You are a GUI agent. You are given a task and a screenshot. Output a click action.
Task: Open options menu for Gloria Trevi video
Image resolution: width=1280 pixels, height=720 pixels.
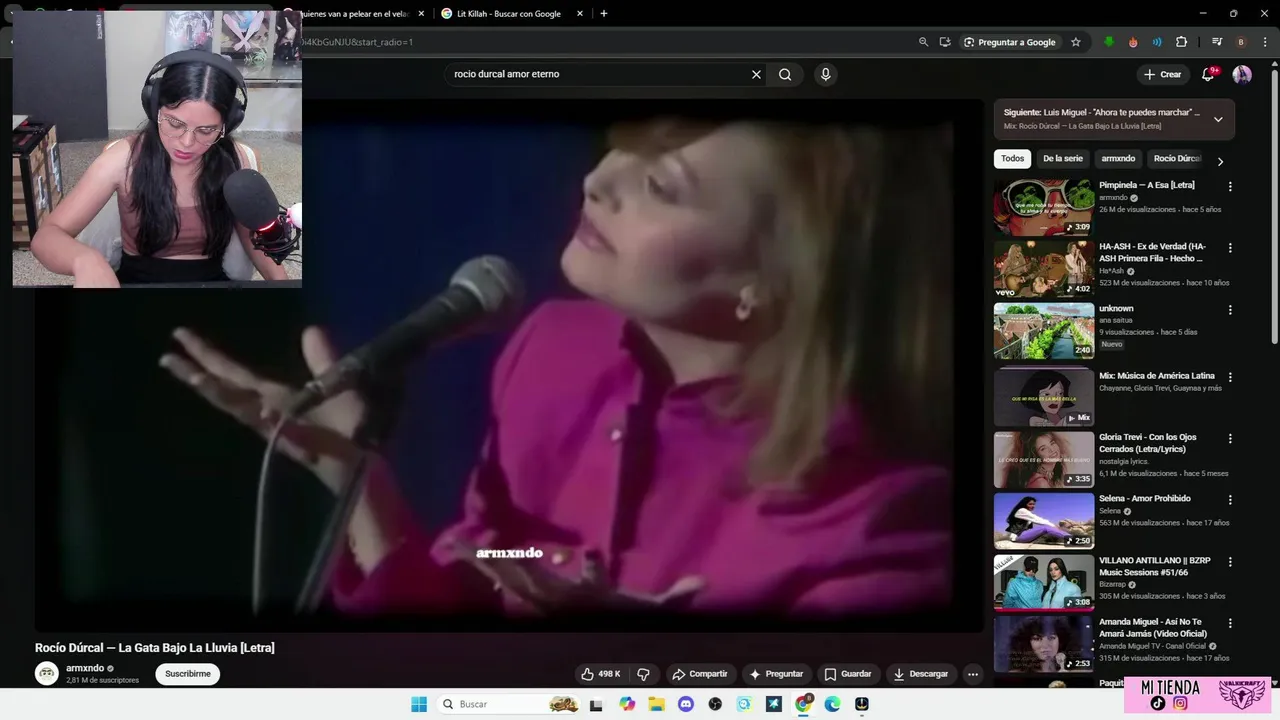(x=1230, y=438)
